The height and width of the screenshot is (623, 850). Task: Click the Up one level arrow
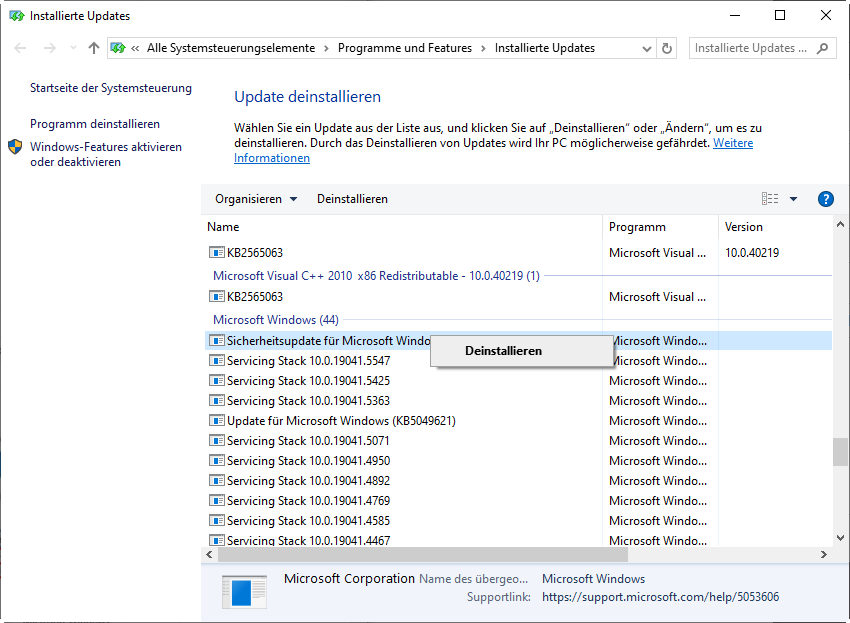pos(93,48)
